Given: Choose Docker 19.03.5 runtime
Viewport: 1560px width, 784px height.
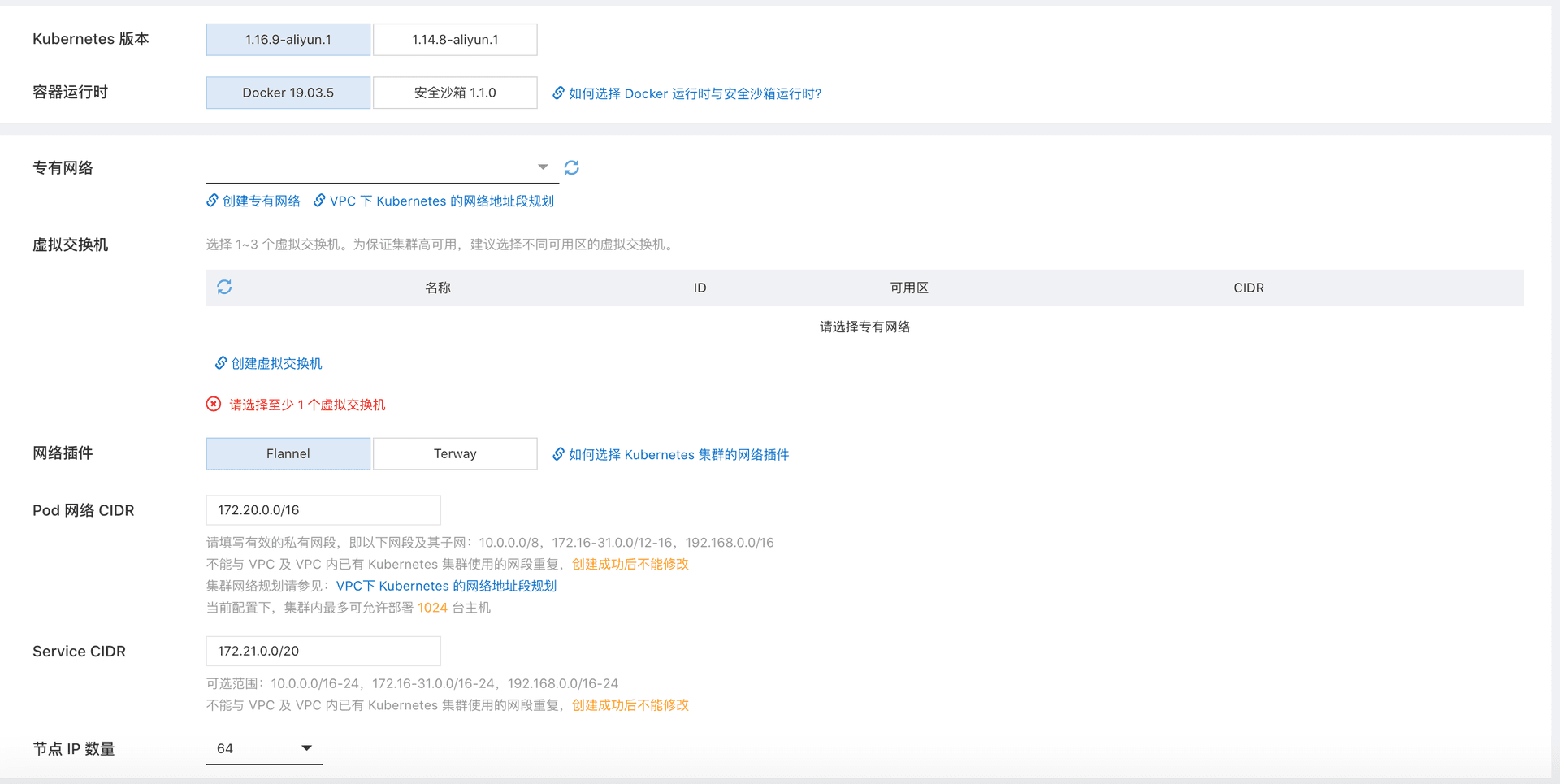Looking at the screenshot, I should coord(288,93).
